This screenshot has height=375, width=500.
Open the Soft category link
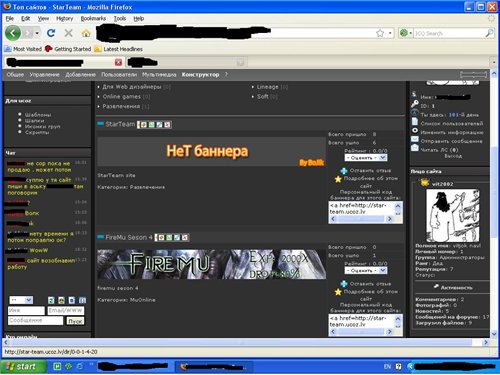click(x=263, y=96)
